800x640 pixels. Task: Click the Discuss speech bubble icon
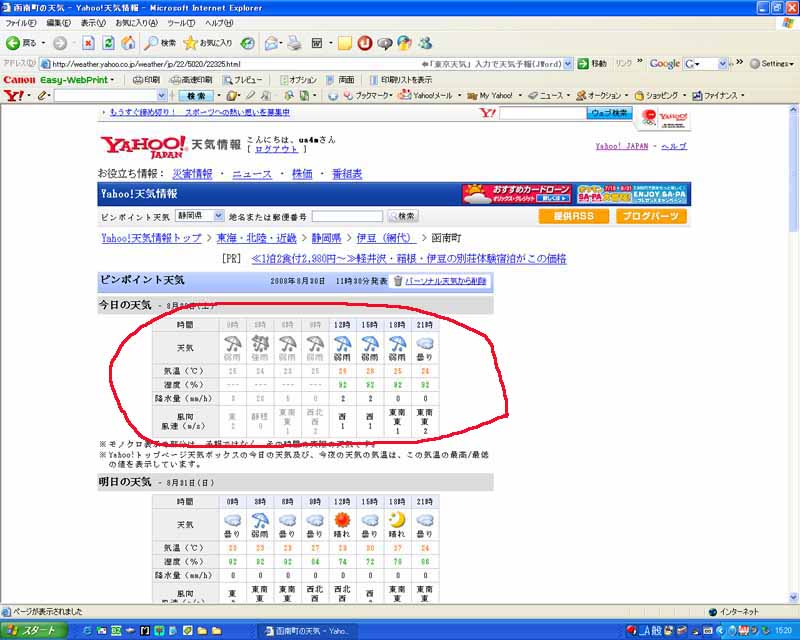click(385, 43)
